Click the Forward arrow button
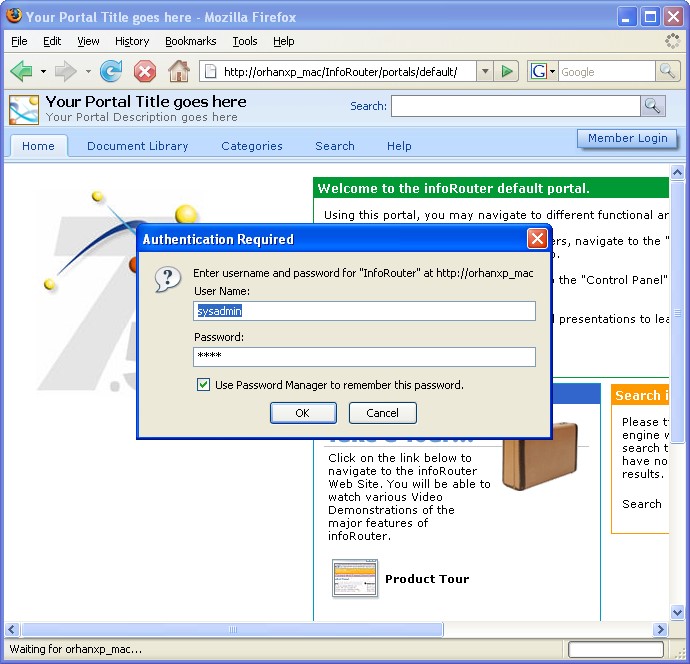The height and width of the screenshot is (664, 690). (x=65, y=71)
